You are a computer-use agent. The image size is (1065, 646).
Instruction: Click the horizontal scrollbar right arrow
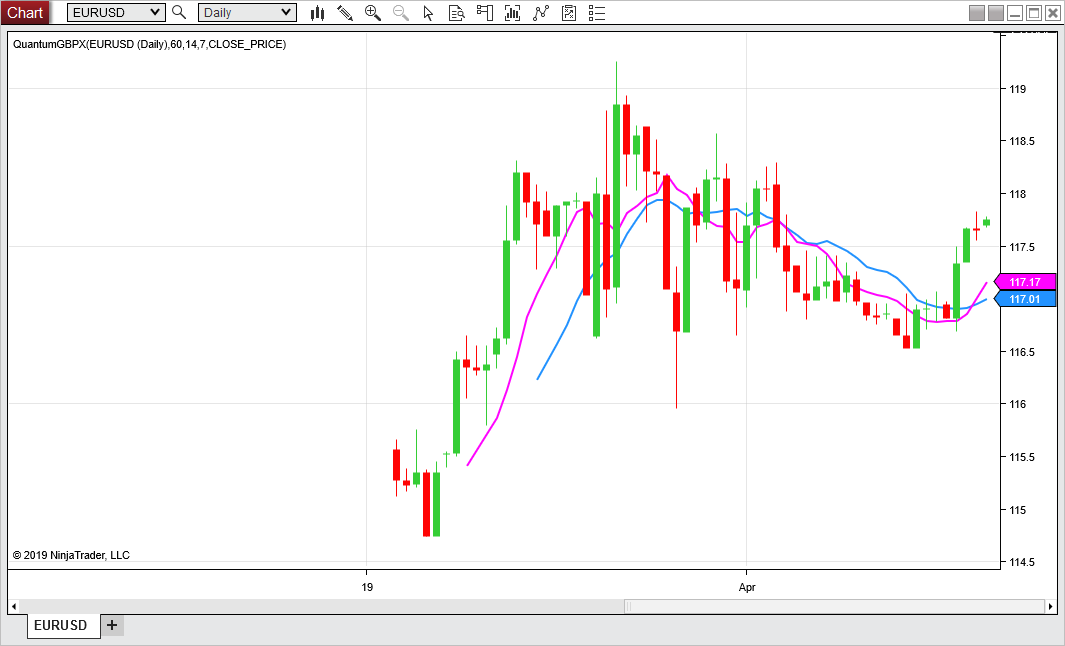(x=1051, y=606)
